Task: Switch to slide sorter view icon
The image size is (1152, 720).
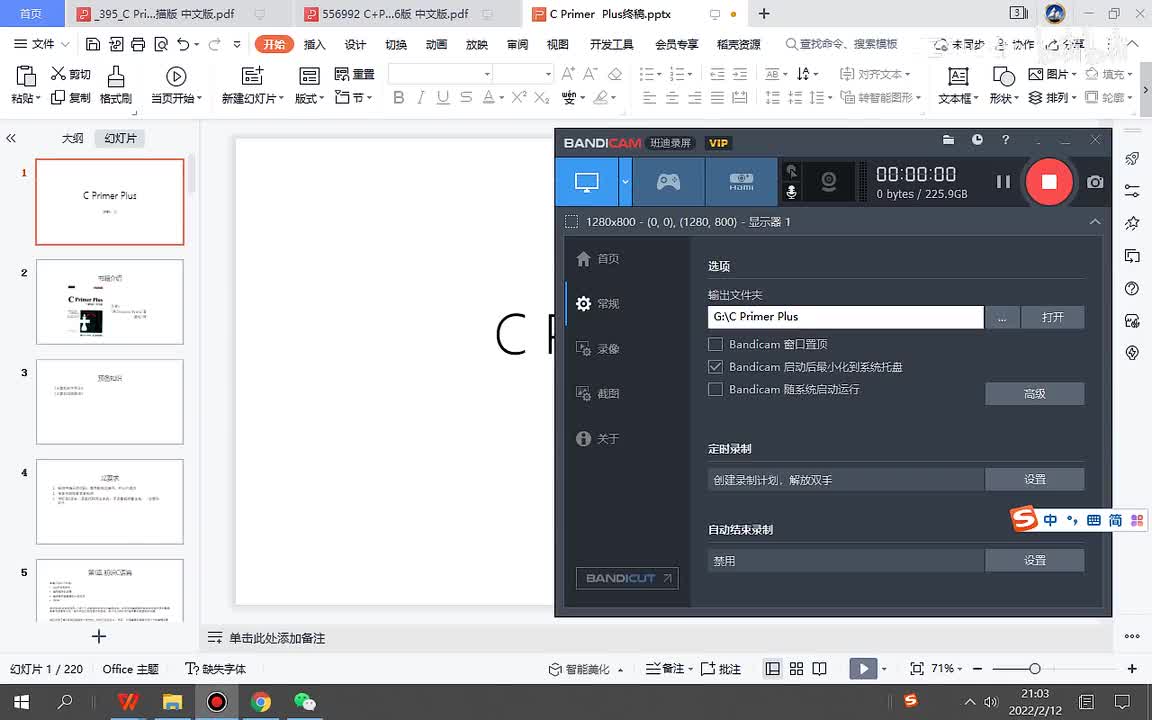Action: point(796,669)
